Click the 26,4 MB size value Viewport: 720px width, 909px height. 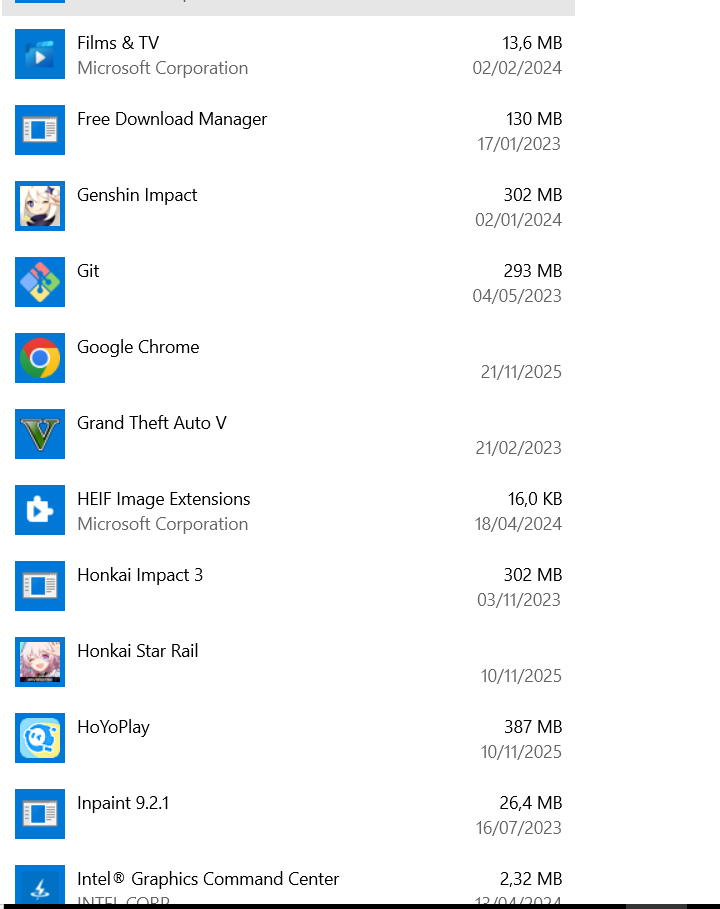[530, 803]
